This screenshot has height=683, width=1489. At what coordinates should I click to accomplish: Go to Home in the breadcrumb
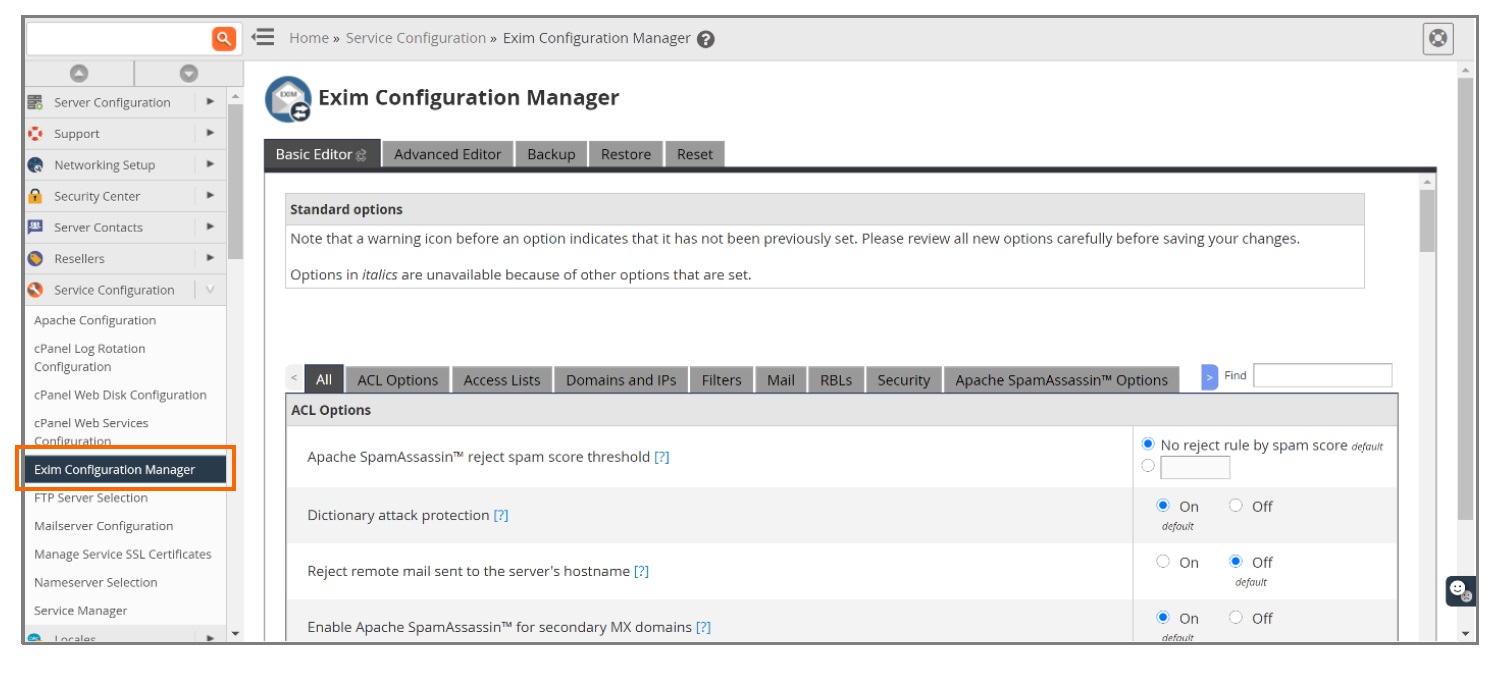click(x=309, y=38)
